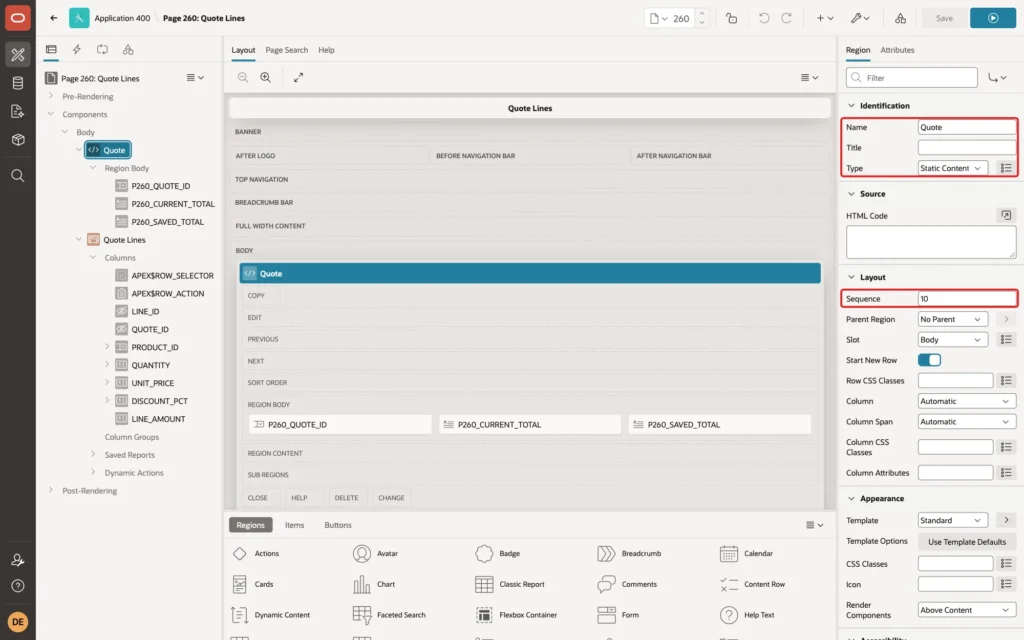Open the Parent Region dropdown
Viewport: 1024px width, 640px height.
pos(952,319)
